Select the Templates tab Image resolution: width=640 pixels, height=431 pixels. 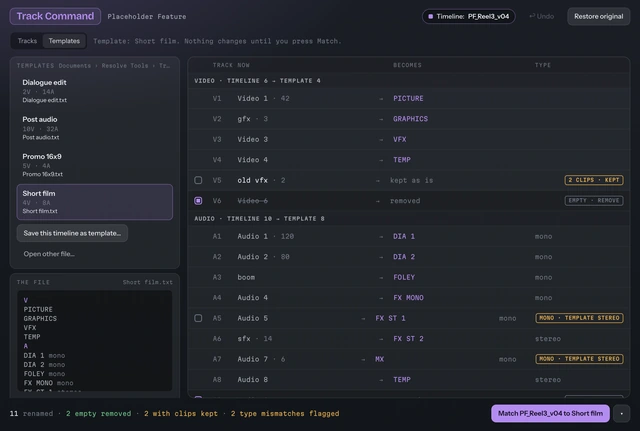click(x=64, y=41)
